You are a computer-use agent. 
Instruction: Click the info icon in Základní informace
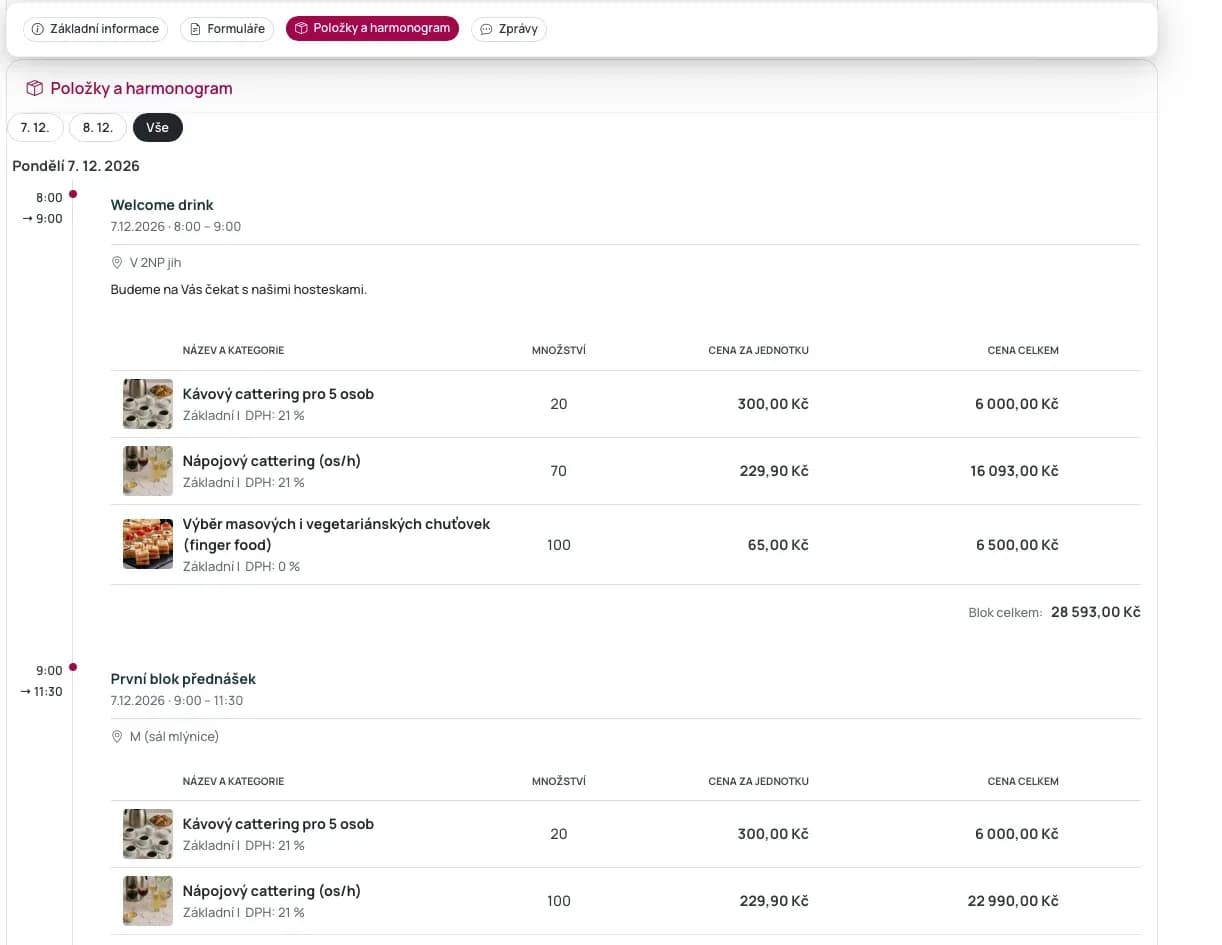pos(38,29)
